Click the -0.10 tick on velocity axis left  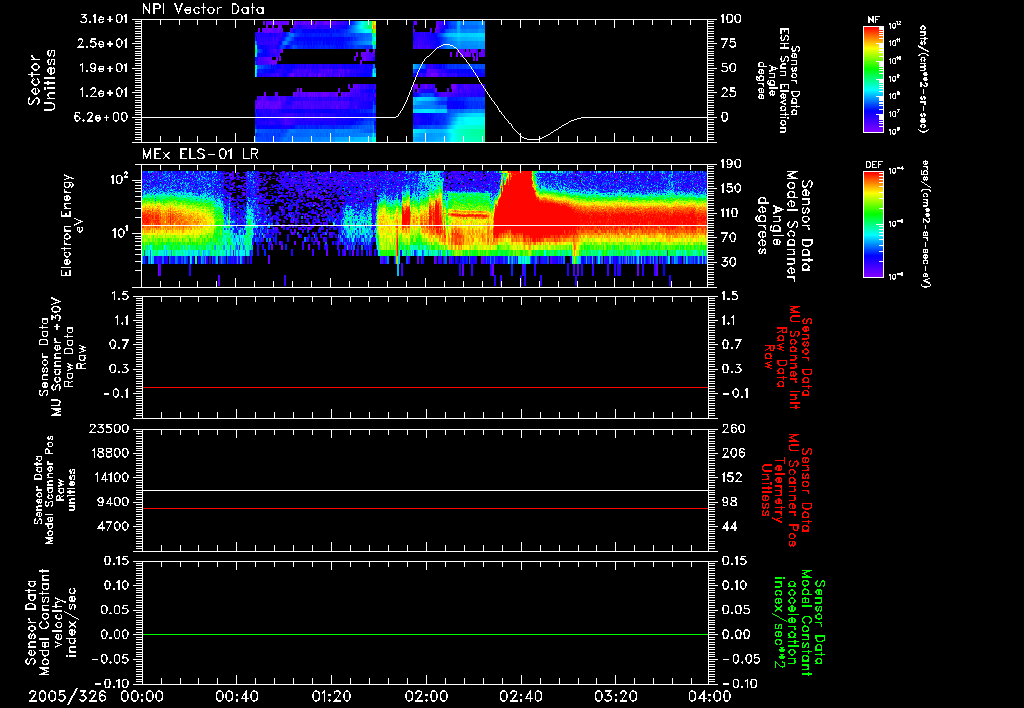109,683
